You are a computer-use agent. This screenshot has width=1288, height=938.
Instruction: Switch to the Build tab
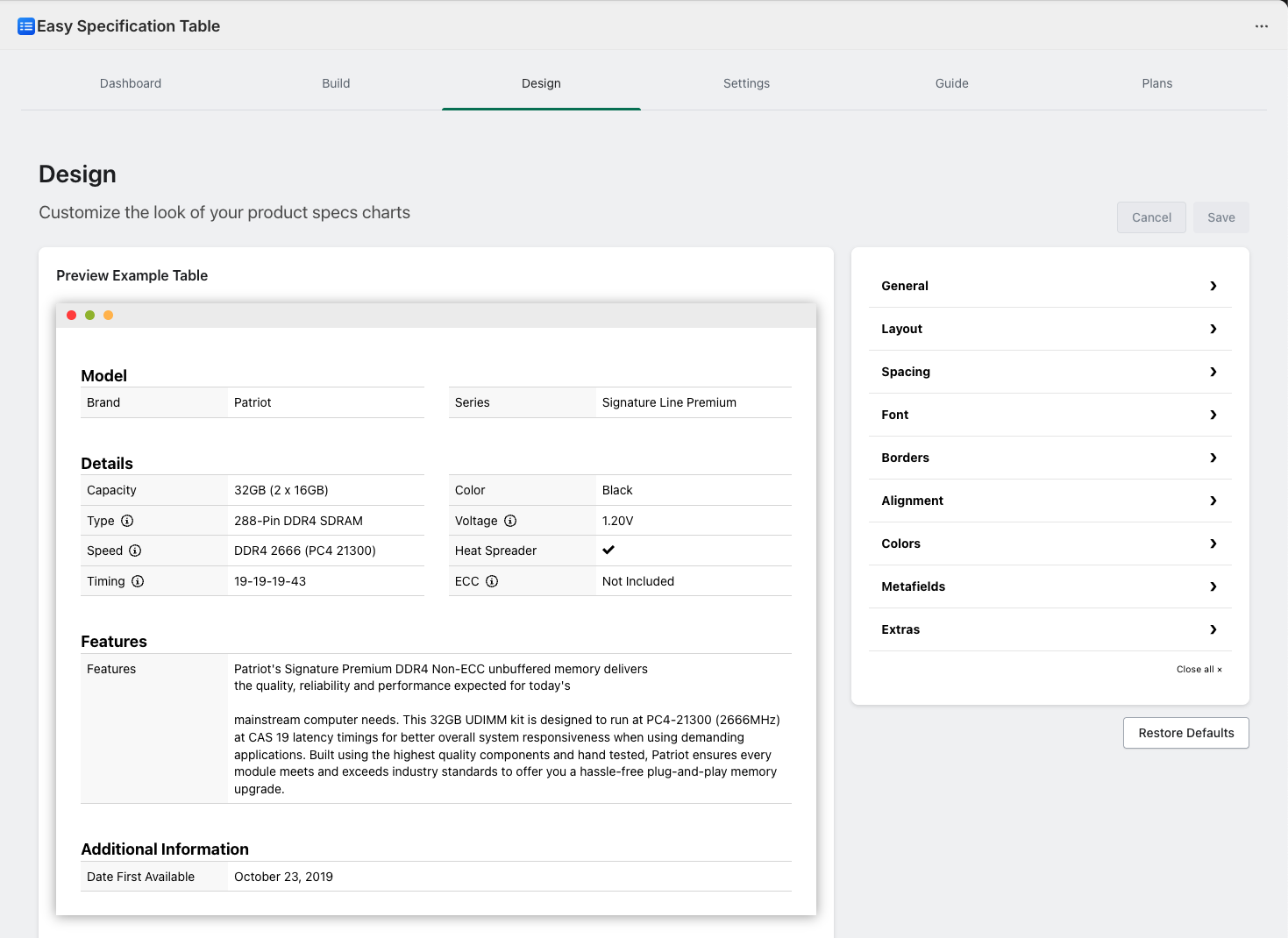pos(336,83)
